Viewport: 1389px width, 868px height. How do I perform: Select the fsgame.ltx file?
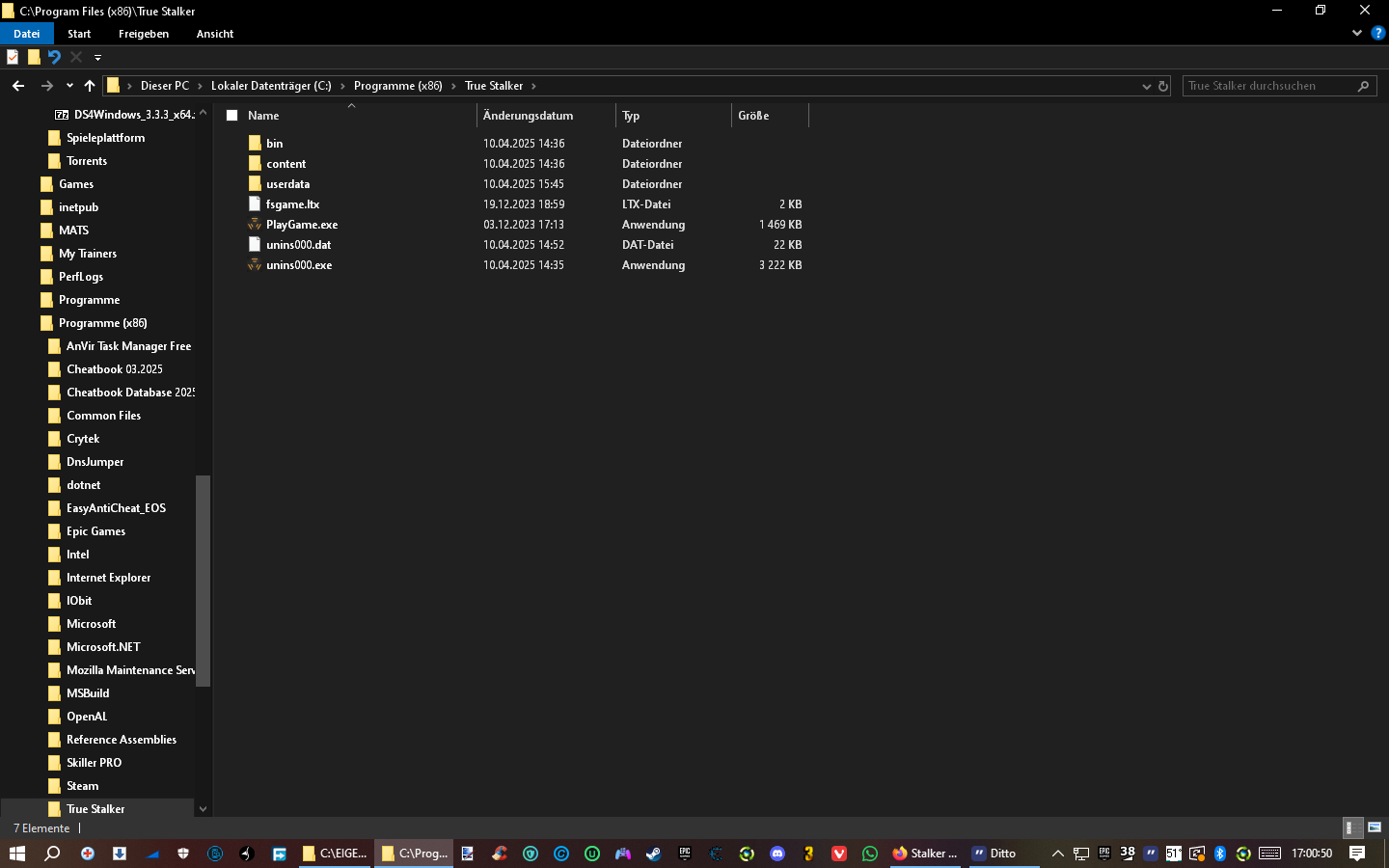293,204
